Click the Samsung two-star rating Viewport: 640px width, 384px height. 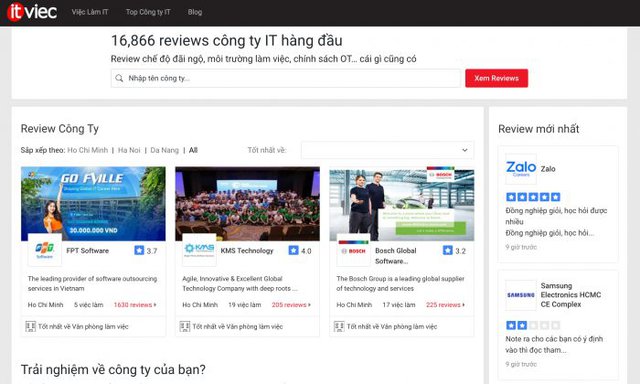tap(533, 325)
